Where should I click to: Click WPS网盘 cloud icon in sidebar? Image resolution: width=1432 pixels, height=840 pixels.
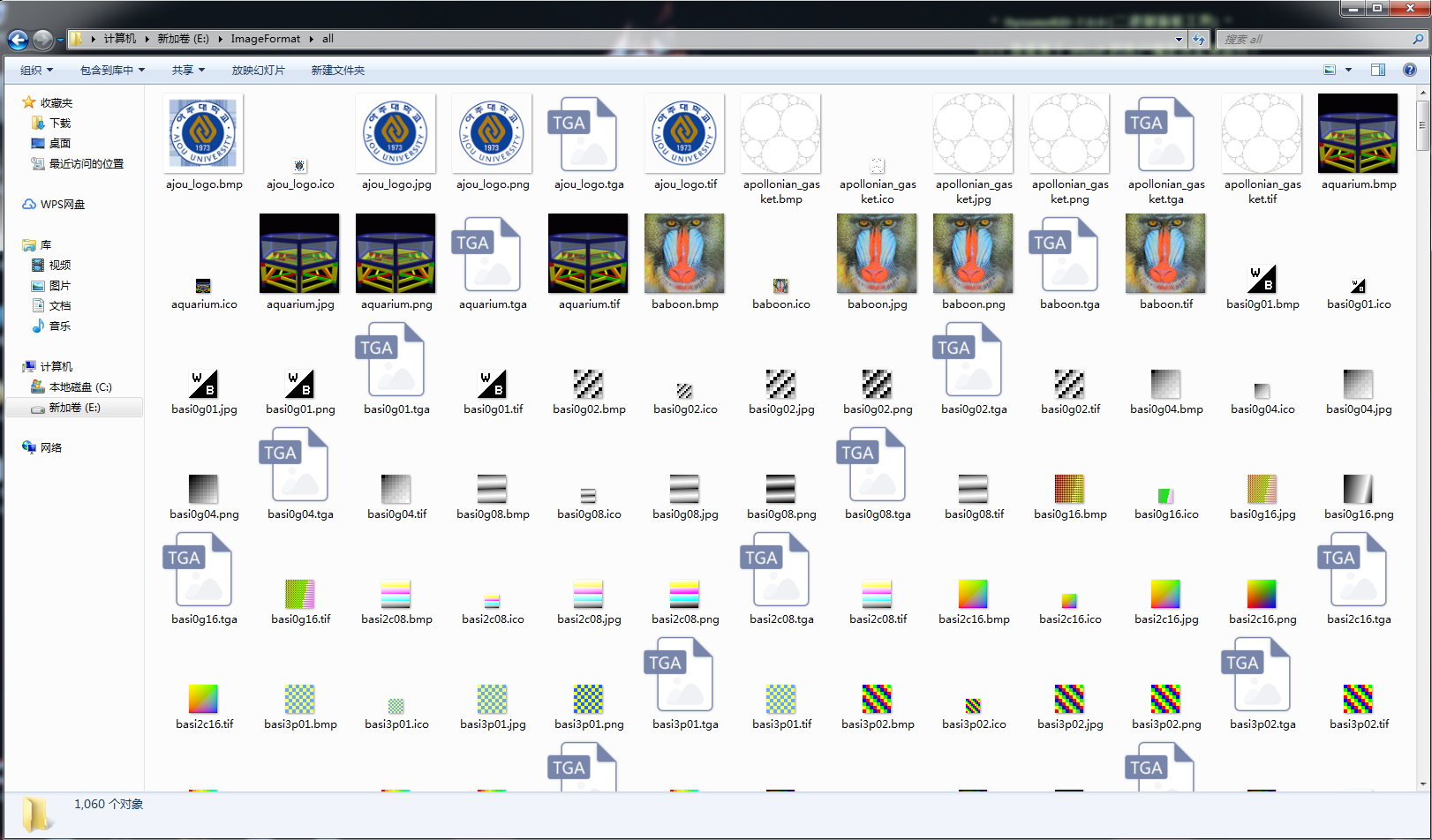[29, 204]
